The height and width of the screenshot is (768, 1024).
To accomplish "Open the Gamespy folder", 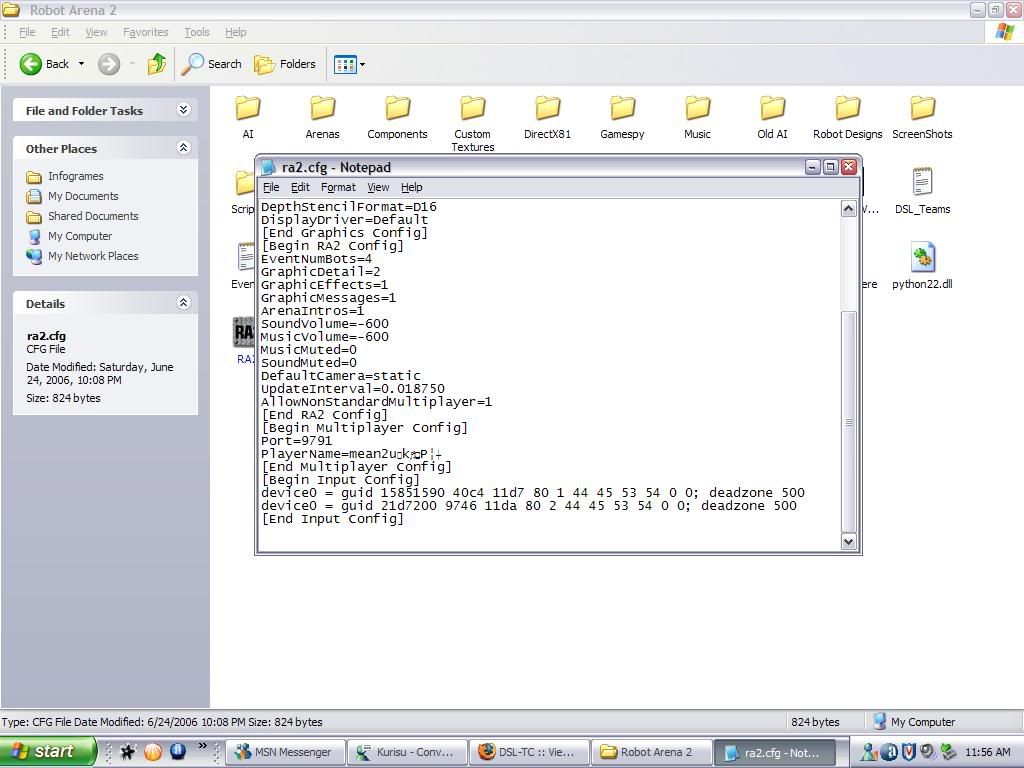I will (x=622, y=118).
